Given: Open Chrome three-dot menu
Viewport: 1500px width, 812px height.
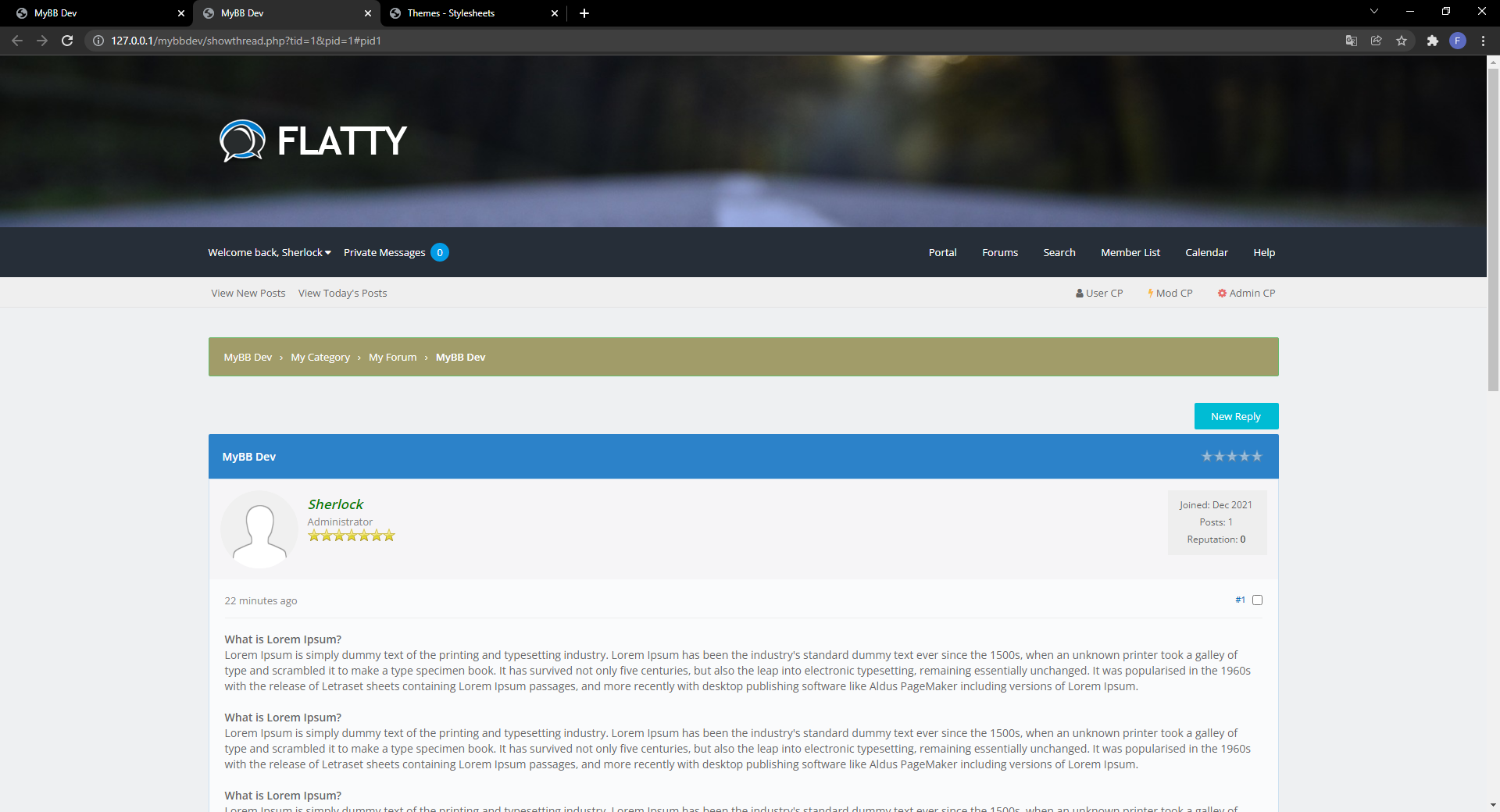Looking at the screenshot, I should pos(1483,41).
